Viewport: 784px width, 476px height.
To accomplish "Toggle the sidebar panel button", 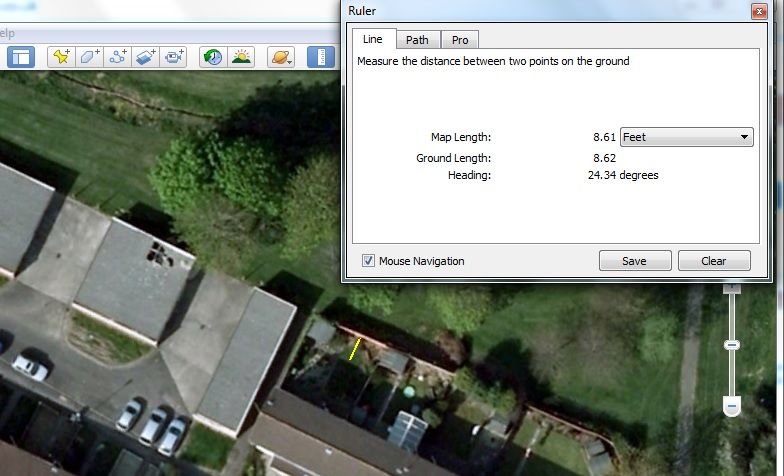I will pyautogui.click(x=21, y=57).
